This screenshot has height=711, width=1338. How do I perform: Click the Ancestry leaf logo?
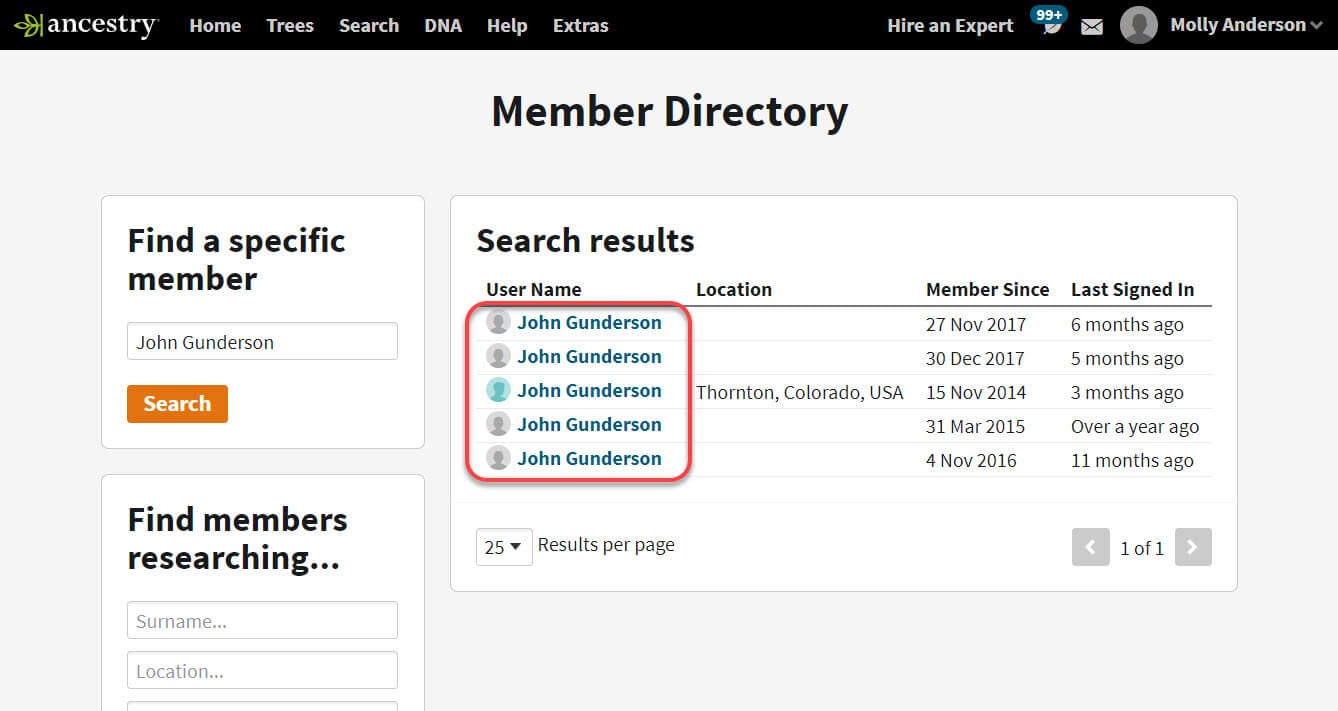tap(30, 24)
